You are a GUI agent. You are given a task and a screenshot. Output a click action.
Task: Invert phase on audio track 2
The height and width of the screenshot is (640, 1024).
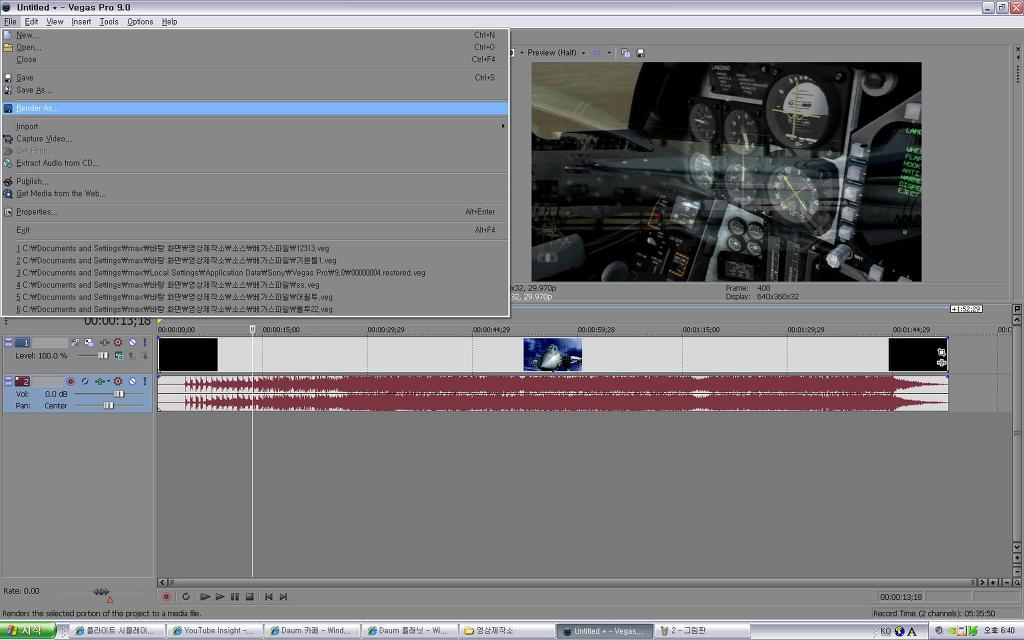(x=85, y=381)
